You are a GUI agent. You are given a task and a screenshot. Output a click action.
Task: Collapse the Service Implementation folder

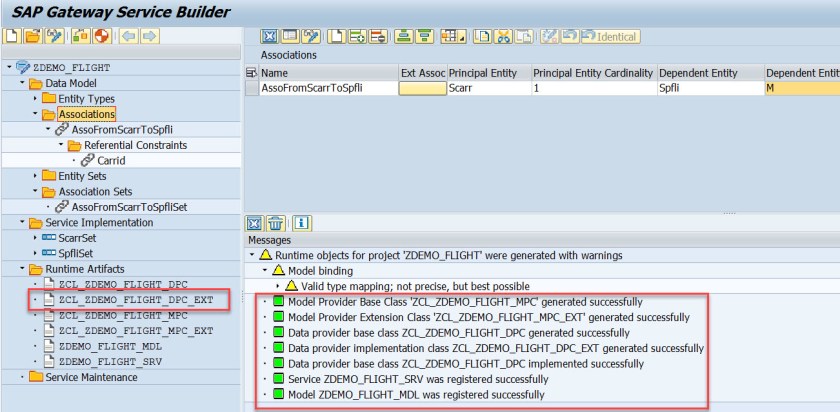click(x=22, y=222)
